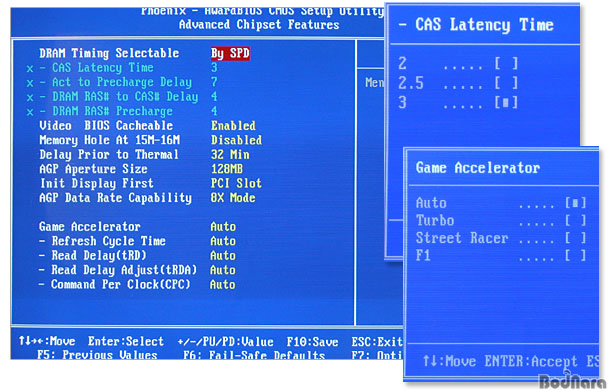
Task: Click CAS Latency Time value 3 in settings list
Action: 214,68
